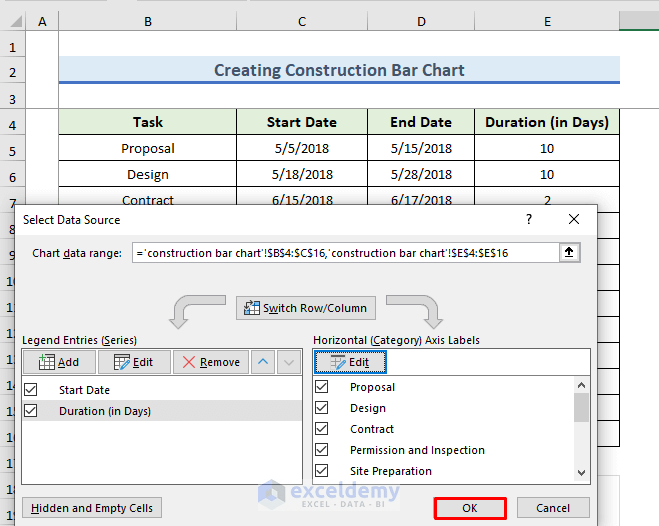The height and width of the screenshot is (526, 659).
Task: Toggle the Site Preparation checkbox
Action: (x=322, y=471)
